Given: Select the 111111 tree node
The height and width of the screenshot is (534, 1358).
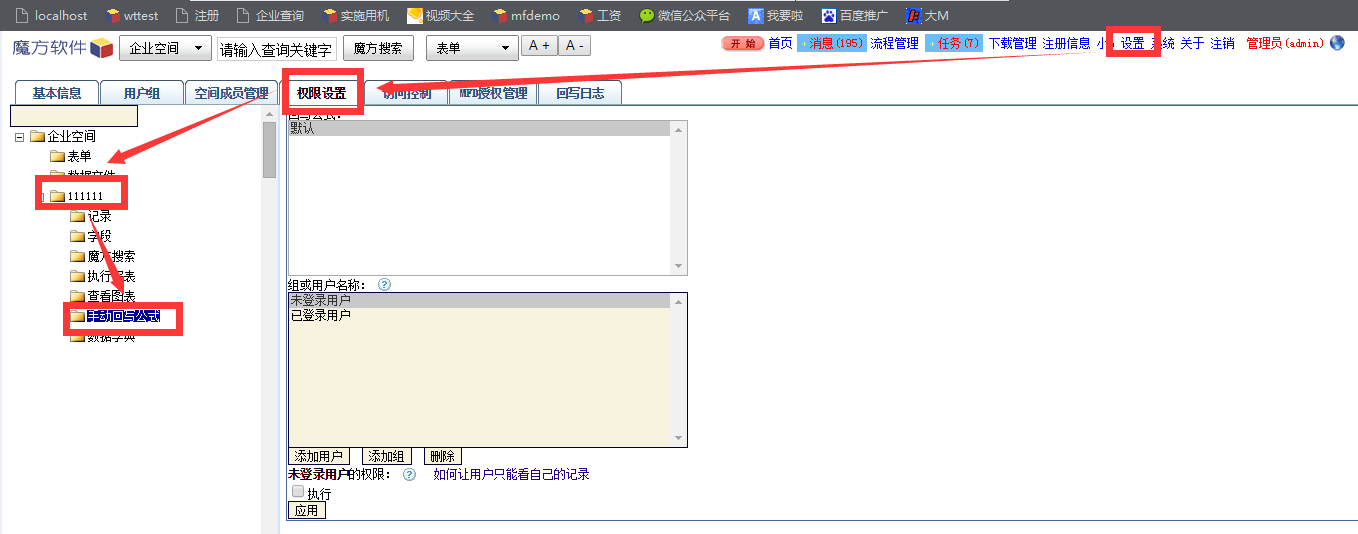Looking at the screenshot, I should (85, 195).
